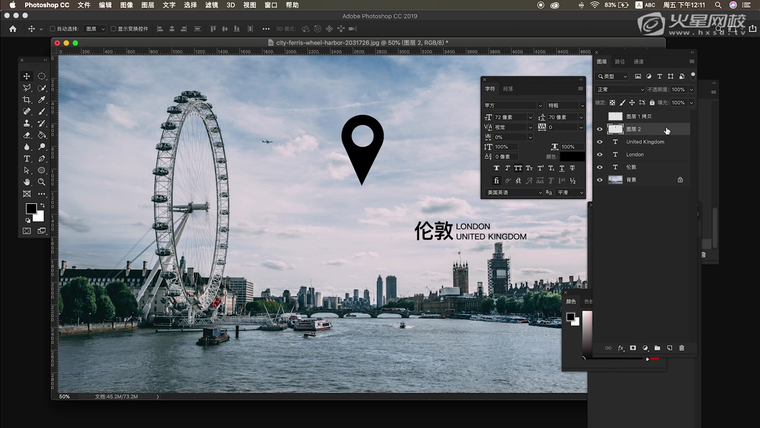Image resolution: width=760 pixels, height=428 pixels.
Task: Click the Move tool
Action: coord(27,76)
